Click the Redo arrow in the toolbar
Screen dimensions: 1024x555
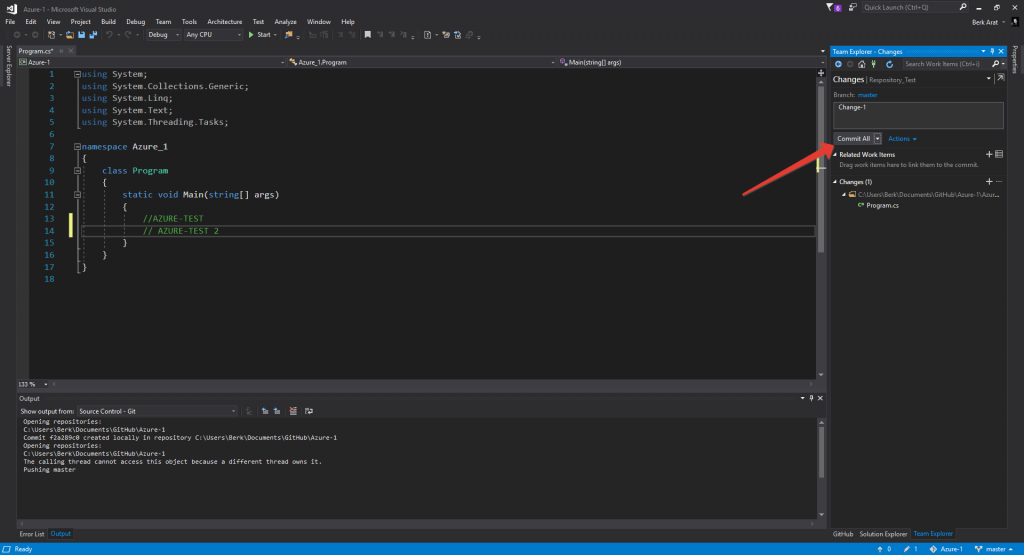tap(128, 35)
